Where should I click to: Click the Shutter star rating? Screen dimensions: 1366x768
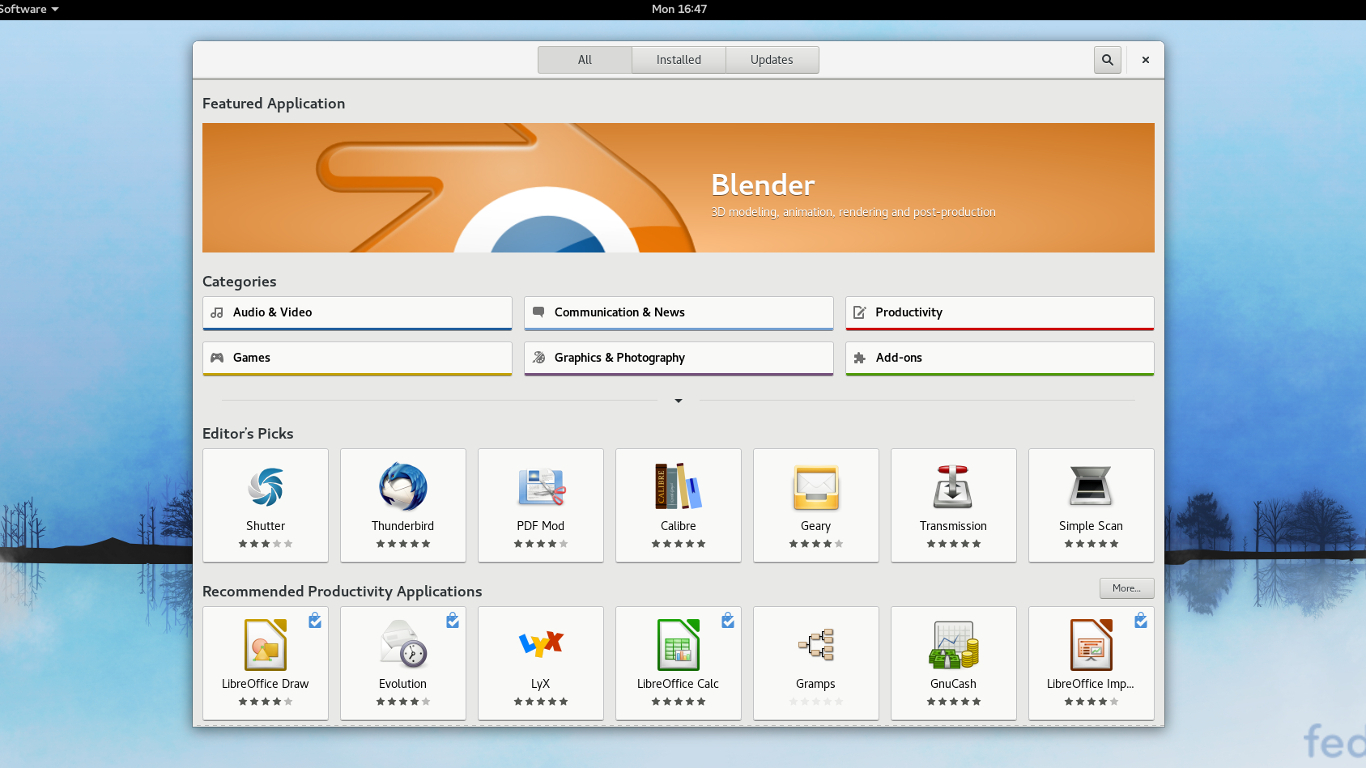266,544
